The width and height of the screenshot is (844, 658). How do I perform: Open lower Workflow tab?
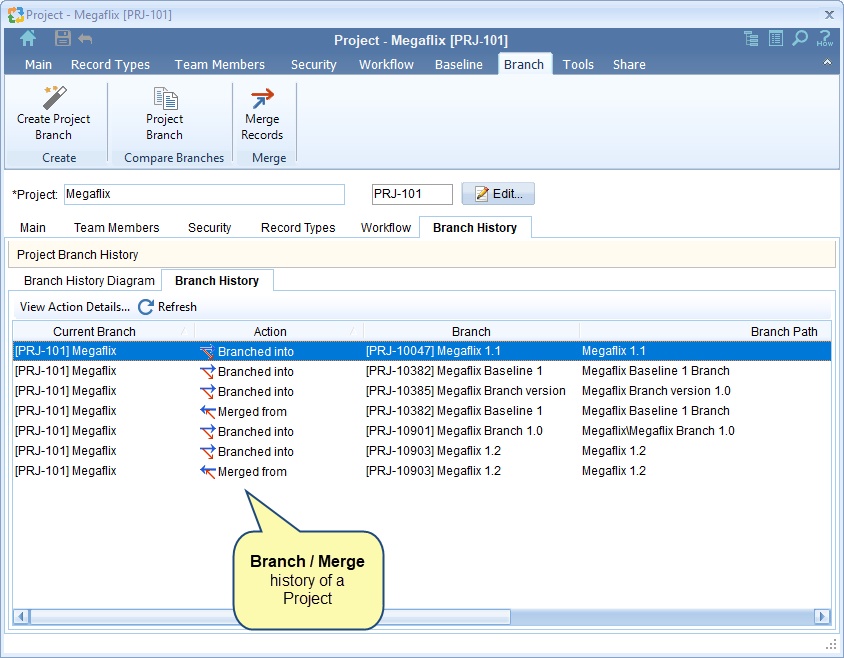pos(385,228)
